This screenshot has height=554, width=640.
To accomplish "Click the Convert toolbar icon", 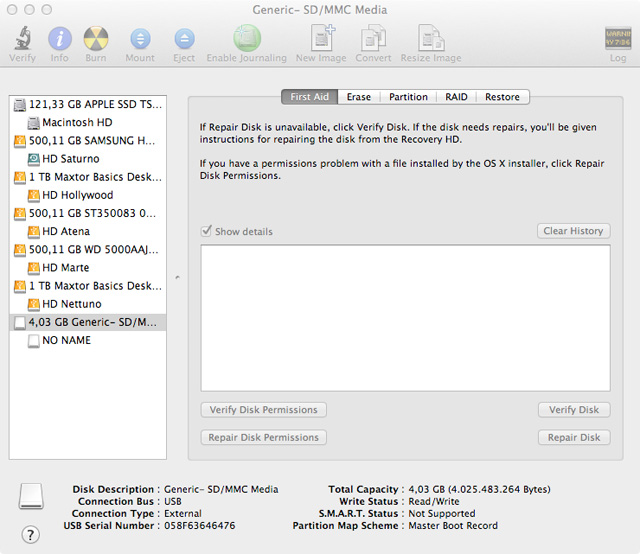I will (x=373, y=39).
